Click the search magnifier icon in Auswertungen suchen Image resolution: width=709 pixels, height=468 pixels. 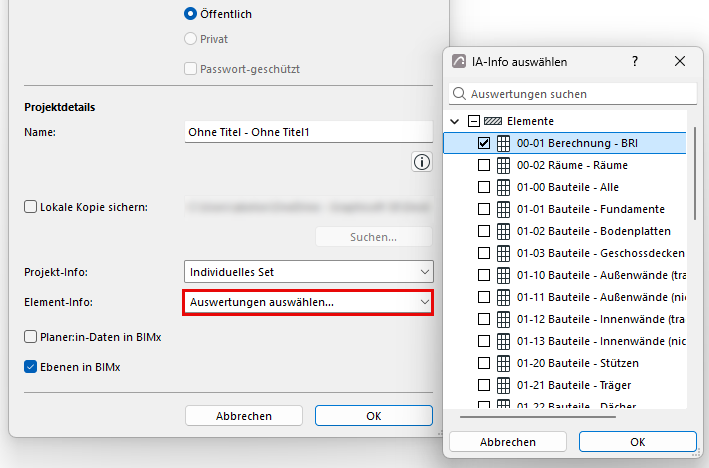pos(459,94)
